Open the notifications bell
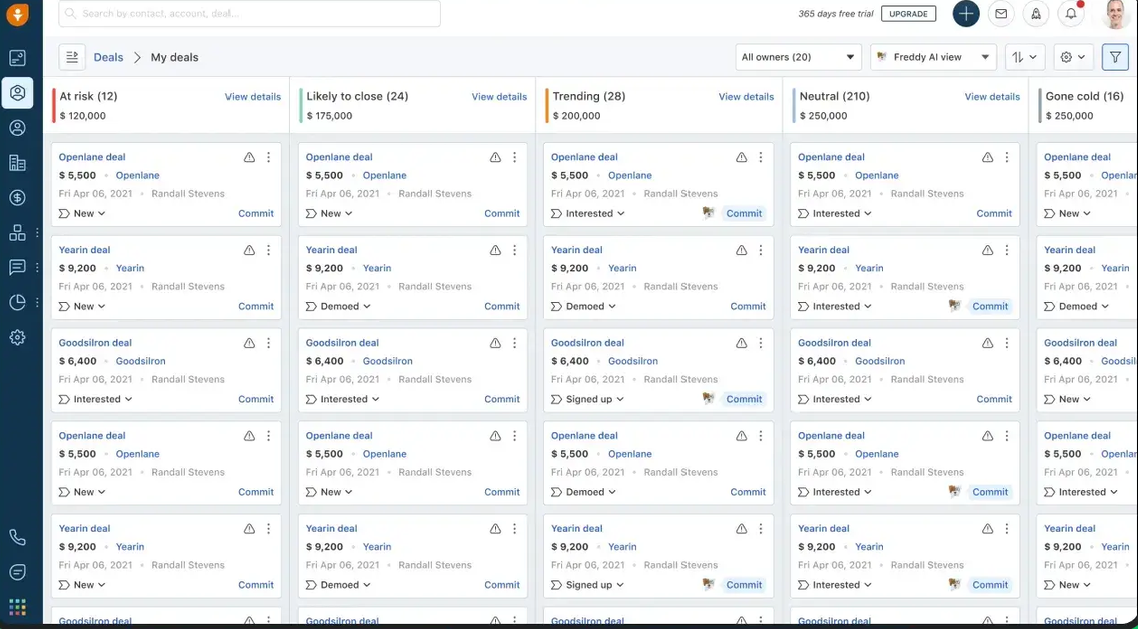The image size is (1138, 629). (1071, 13)
